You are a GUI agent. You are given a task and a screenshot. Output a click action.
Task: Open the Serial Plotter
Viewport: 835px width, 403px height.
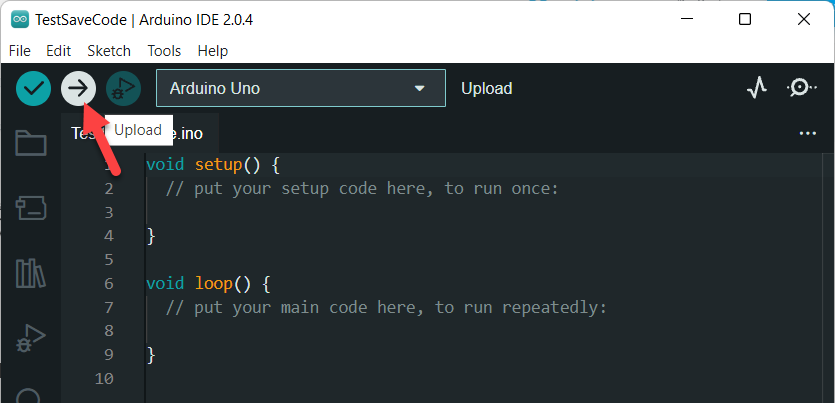pyautogui.click(x=757, y=88)
